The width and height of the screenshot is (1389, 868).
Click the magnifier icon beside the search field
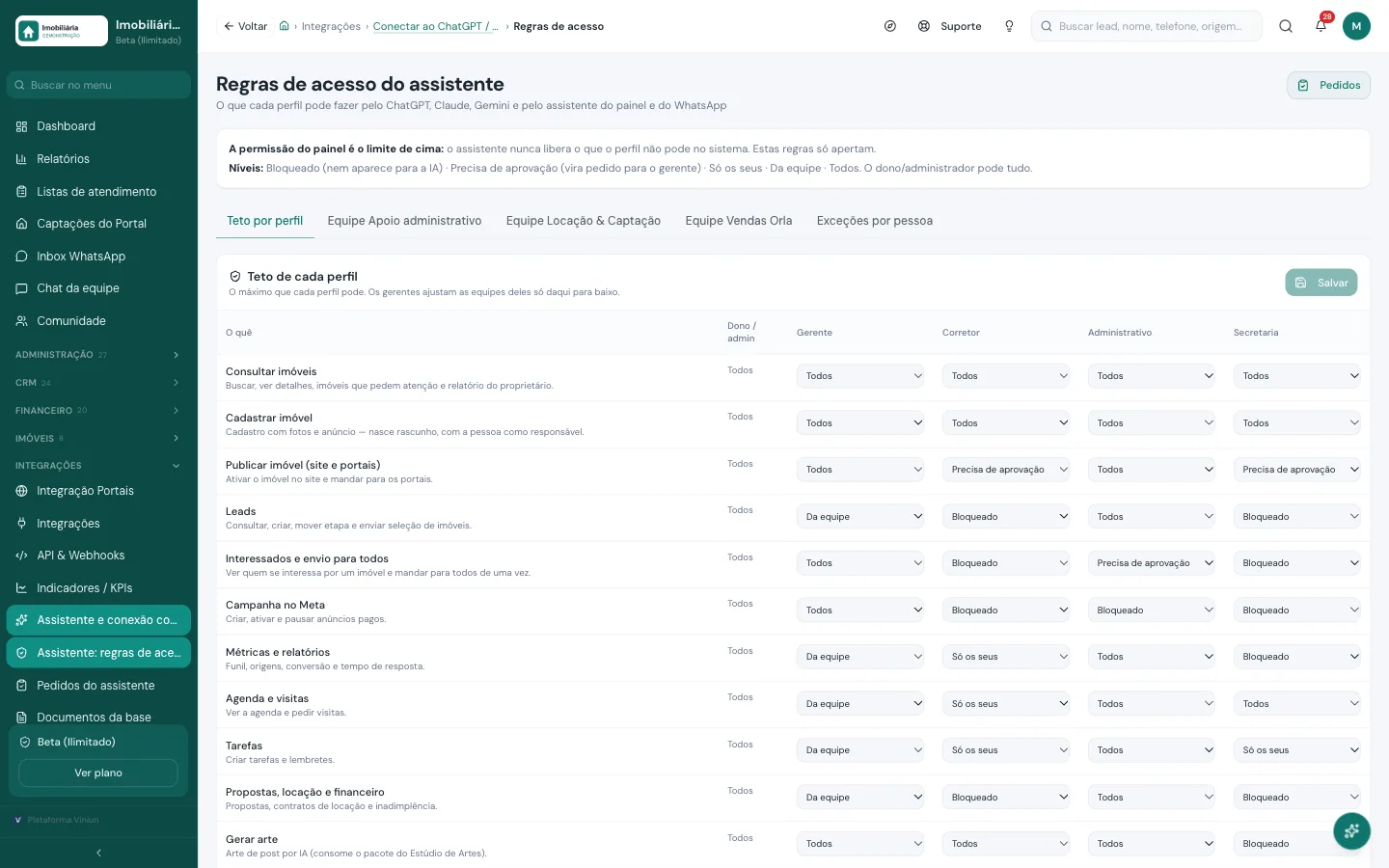pos(1286,26)
